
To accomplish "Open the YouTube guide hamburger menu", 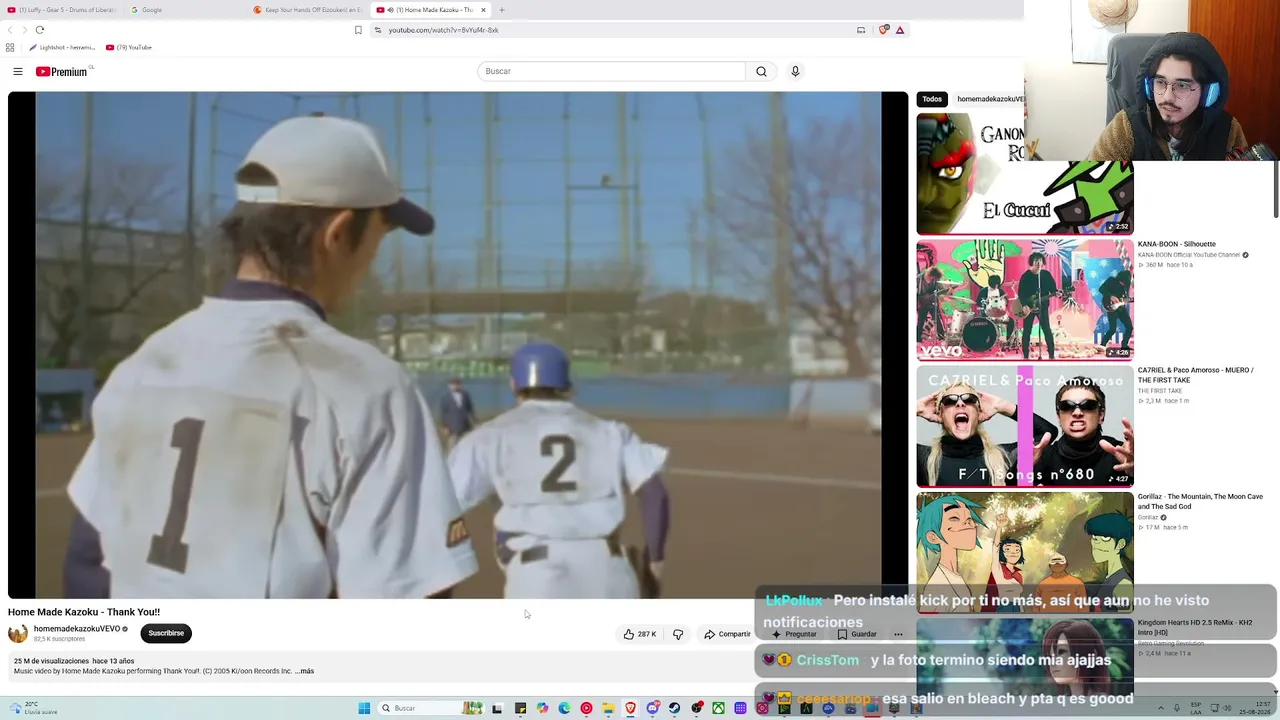I will pos(18,71).
